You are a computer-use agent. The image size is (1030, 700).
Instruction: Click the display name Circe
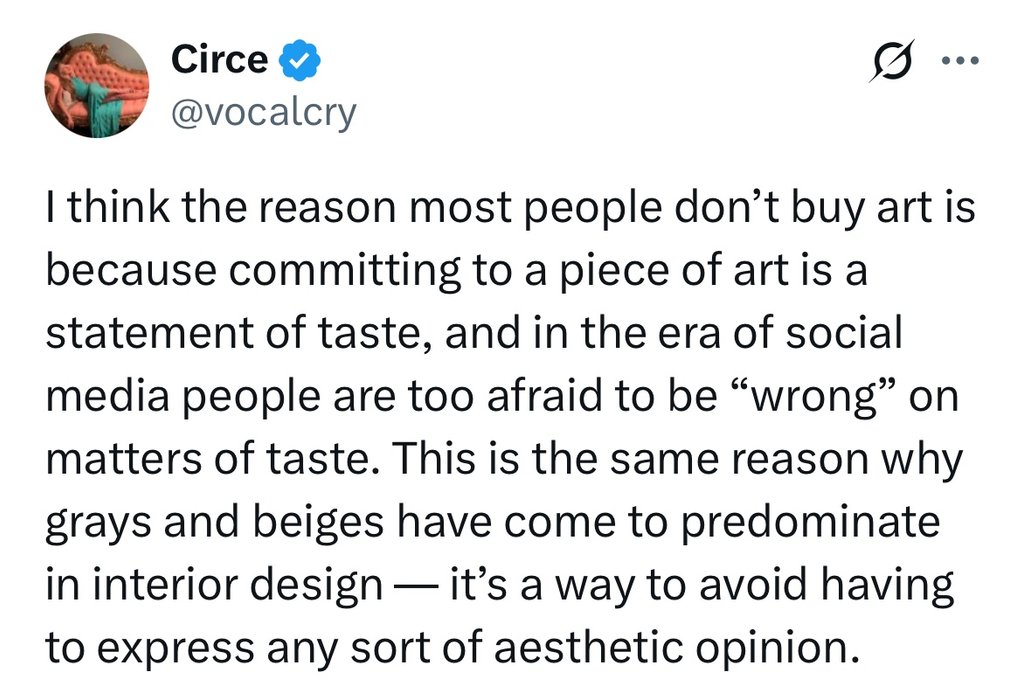(219, 60)
